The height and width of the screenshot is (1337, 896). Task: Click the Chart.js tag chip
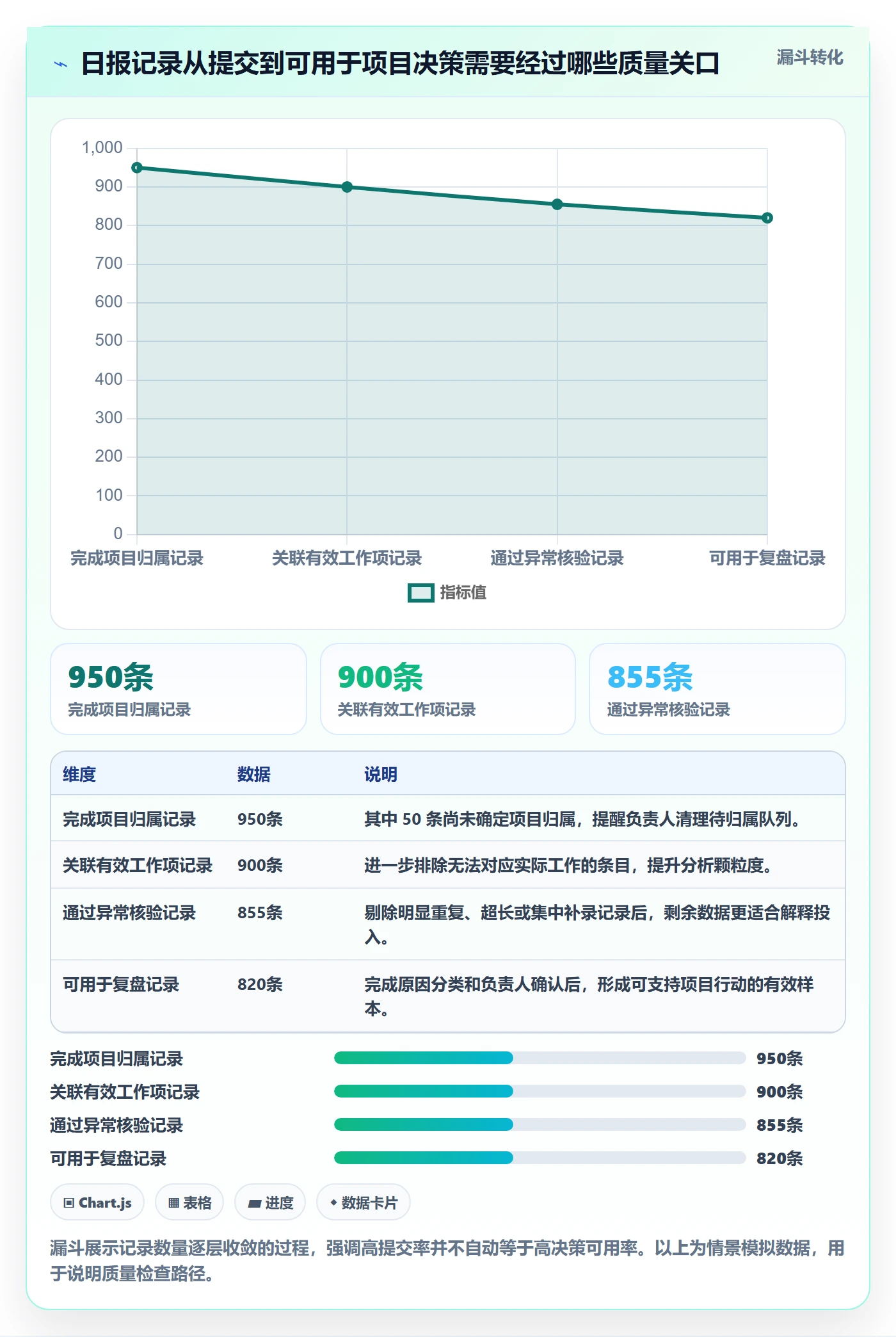coord(97,1203)
